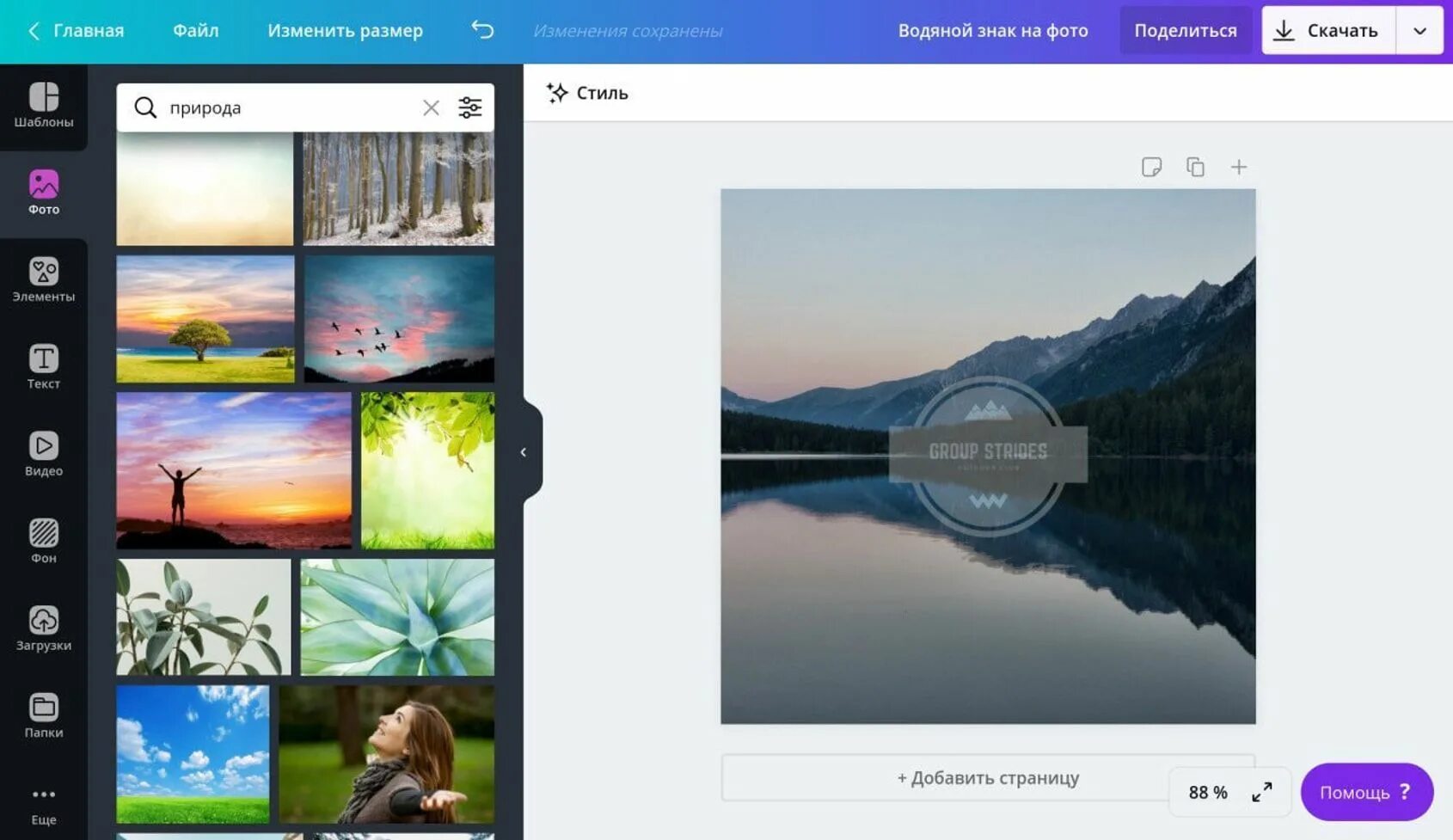Add new page plus icon
The width and height of the screenshot is (1453, 840).
coord(1239,167)
